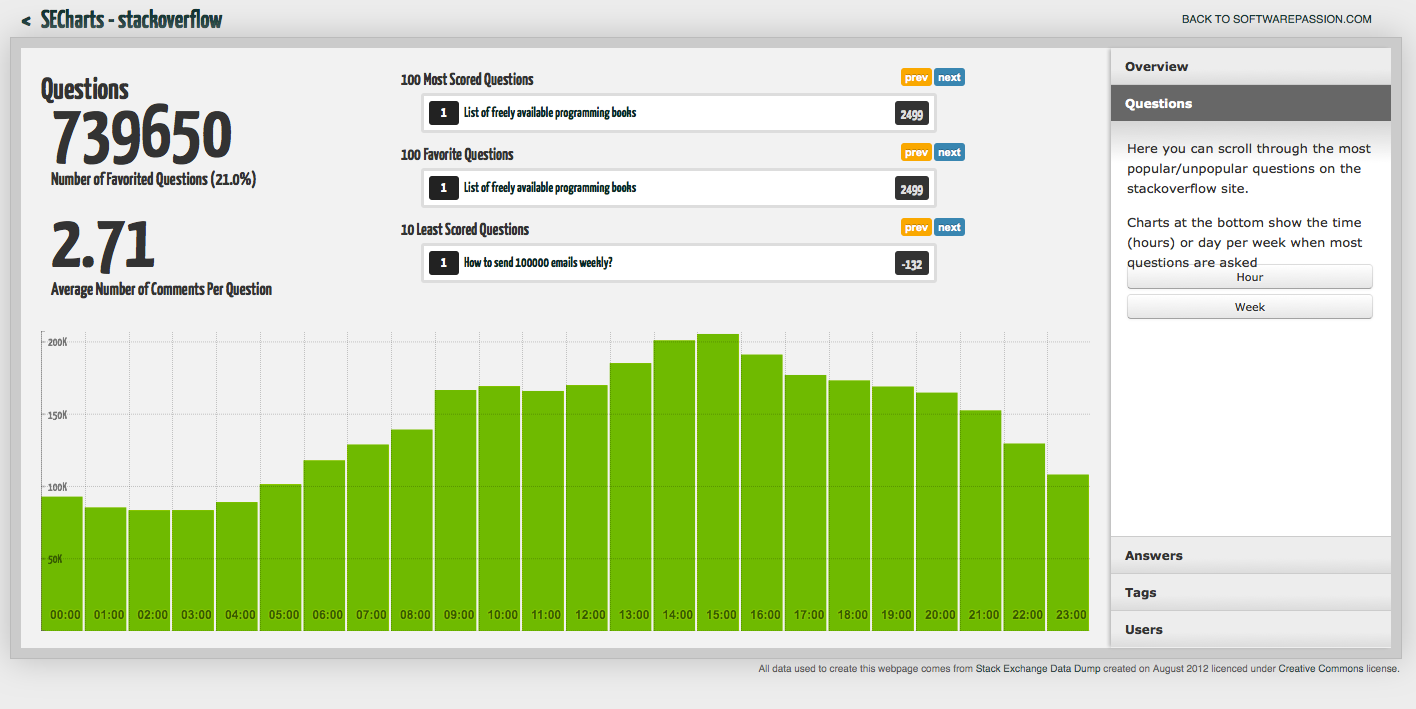Switch chart to Week view
This screenshot has width=1416, height=709.
pyautogui.click(x=1249, y=307)
